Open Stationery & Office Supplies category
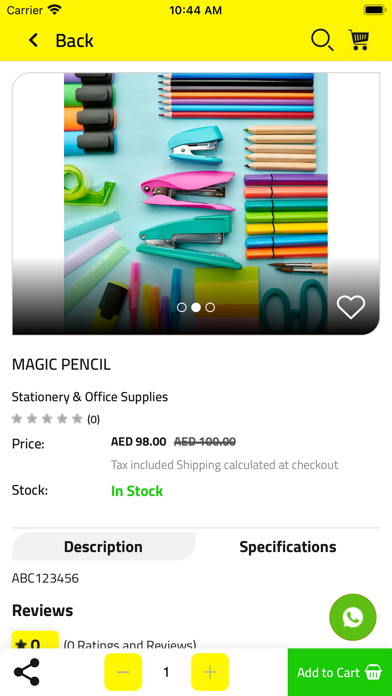This screenshot has width=392, height=696. (x=90, y=396)
